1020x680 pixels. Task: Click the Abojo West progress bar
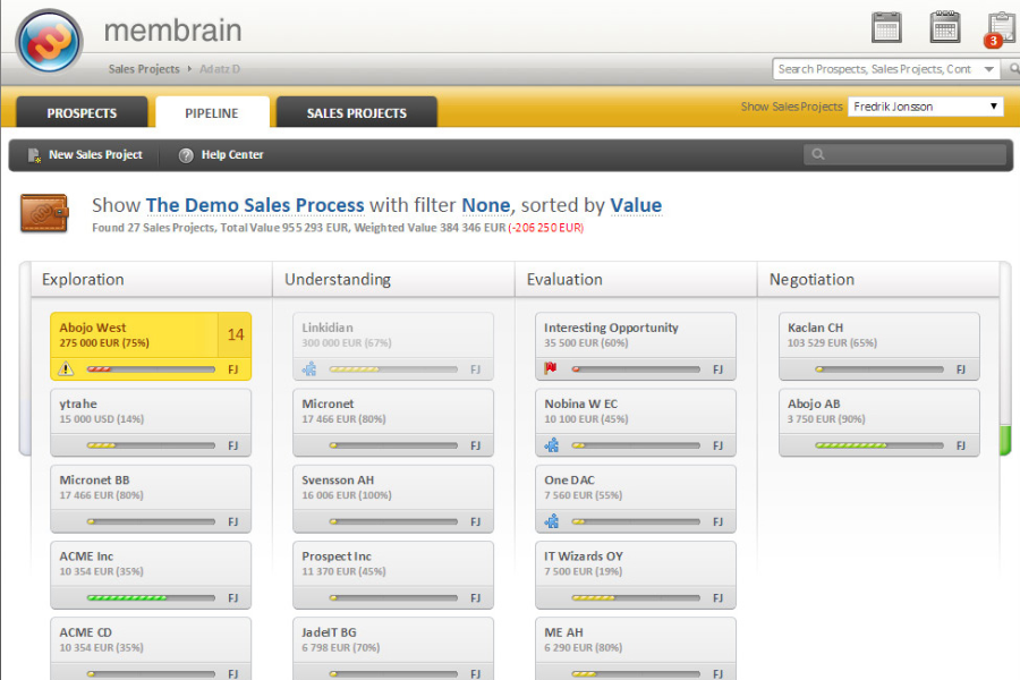click(151, 369)
